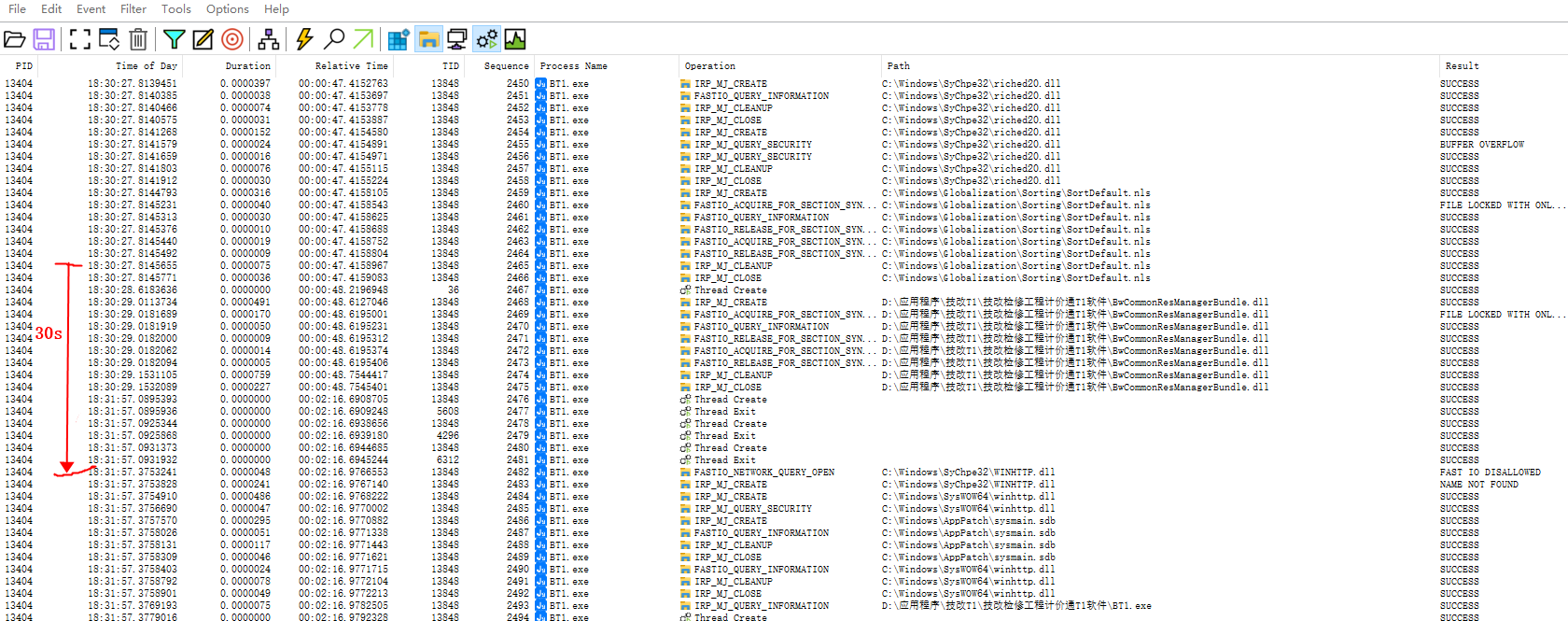The width and height of the screenshot is (1568, 621).
Task: Open the Tools menu
Action: click(175, 9)
